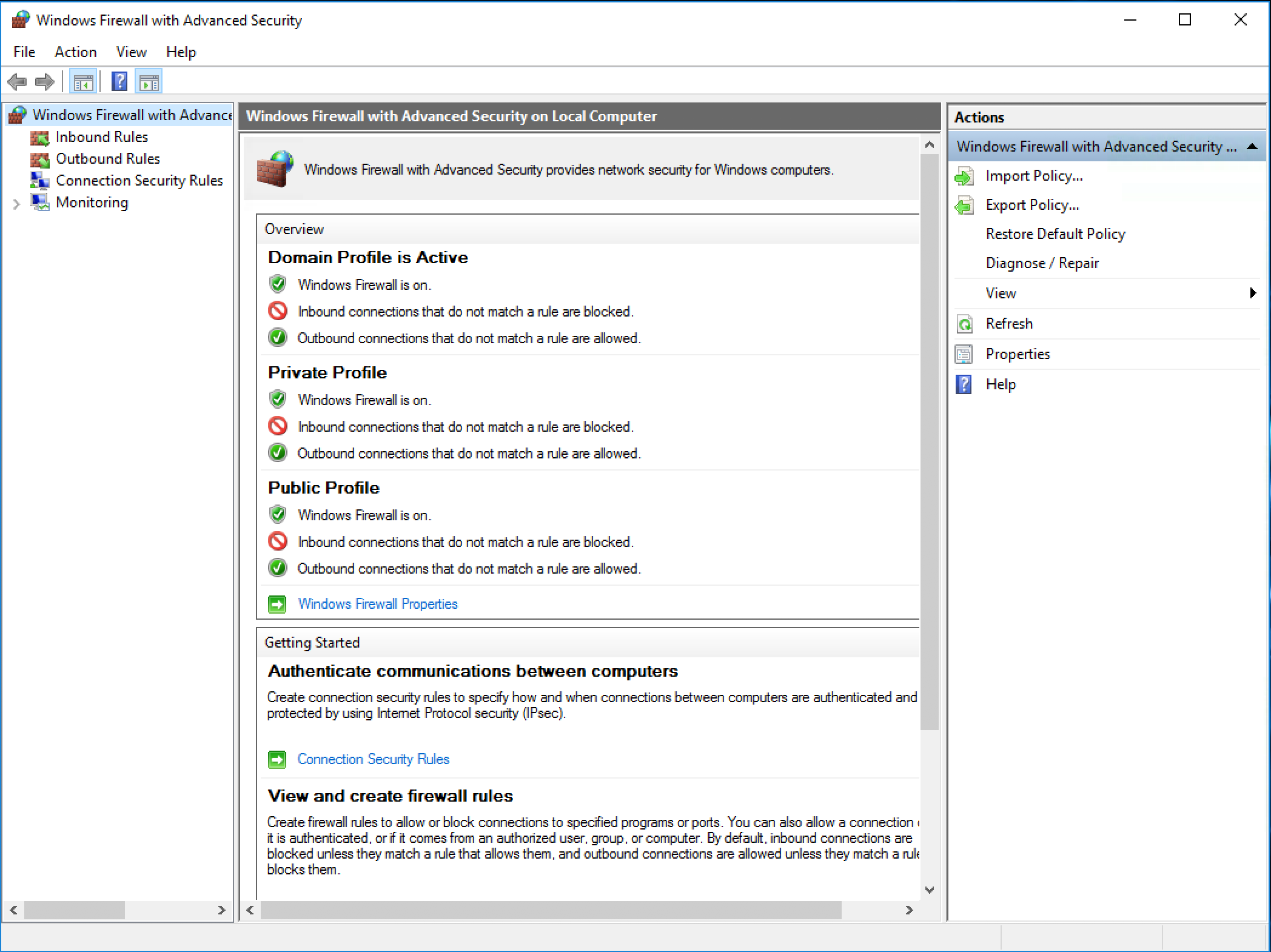Open the Connection Security Rules link
Screen dimensions: 1271x952
pos(373,759)
